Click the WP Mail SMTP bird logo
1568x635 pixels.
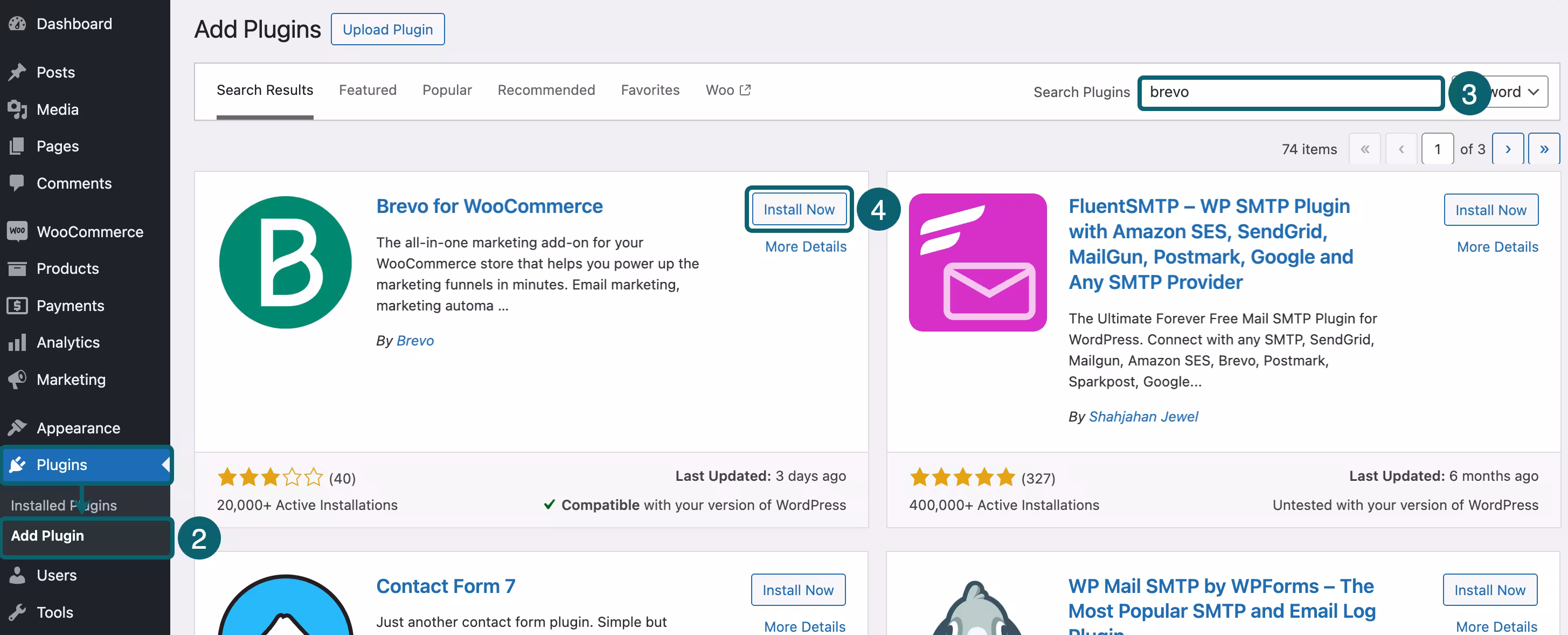[977, 607]
